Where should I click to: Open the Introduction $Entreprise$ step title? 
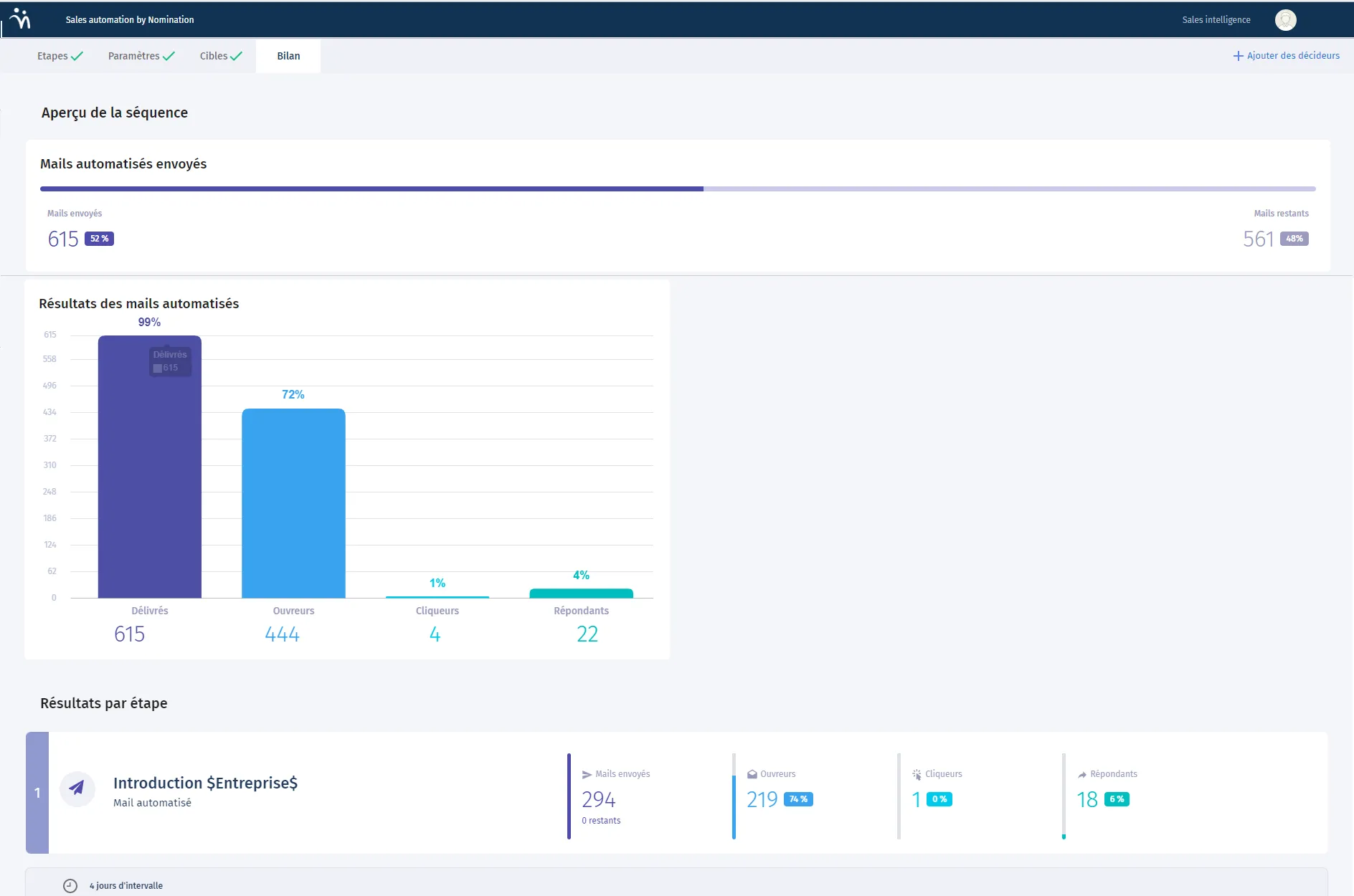point(205,783)
